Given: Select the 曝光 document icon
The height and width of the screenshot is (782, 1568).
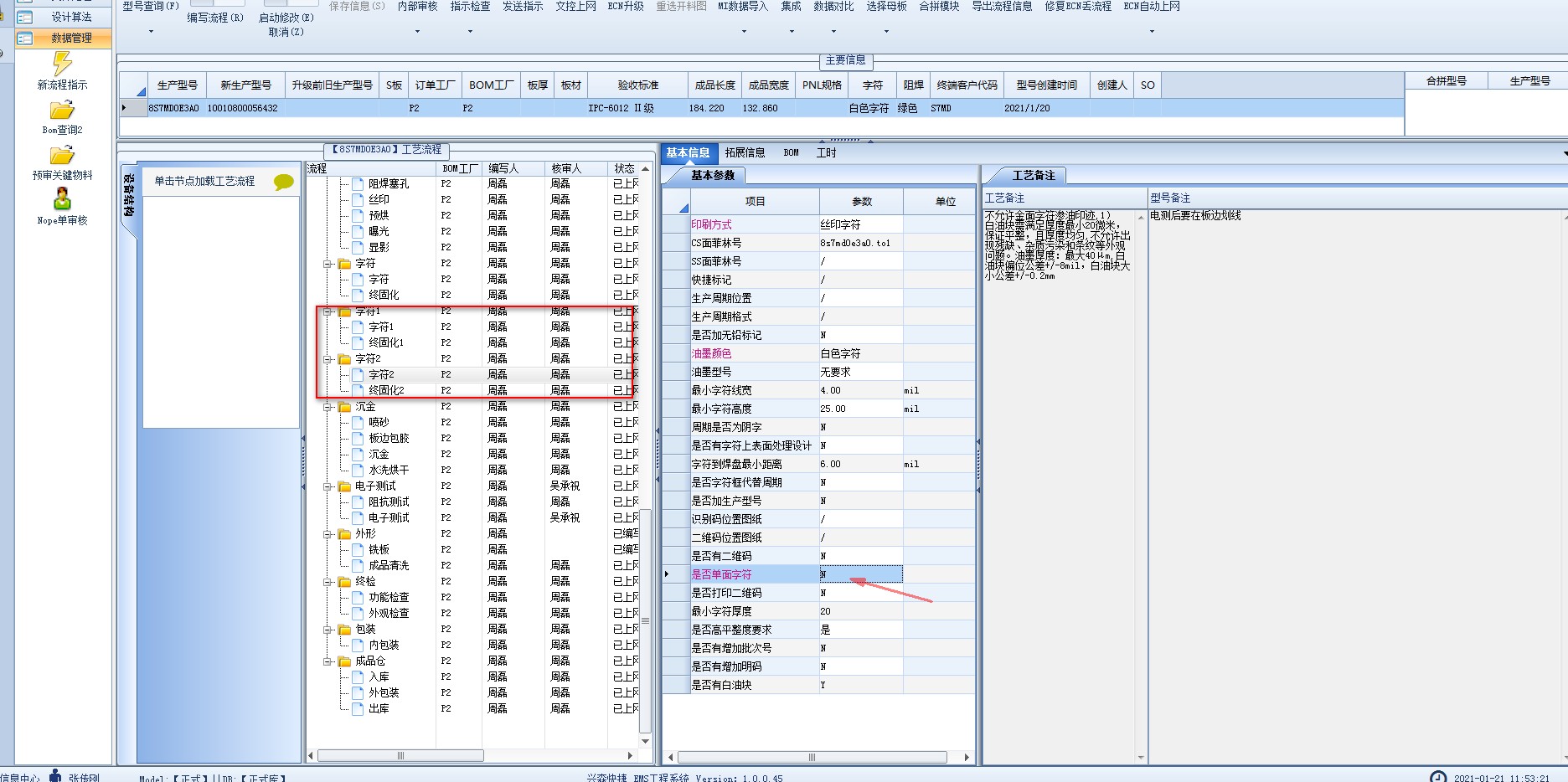Looking at the screenshot, I should 358,231.
